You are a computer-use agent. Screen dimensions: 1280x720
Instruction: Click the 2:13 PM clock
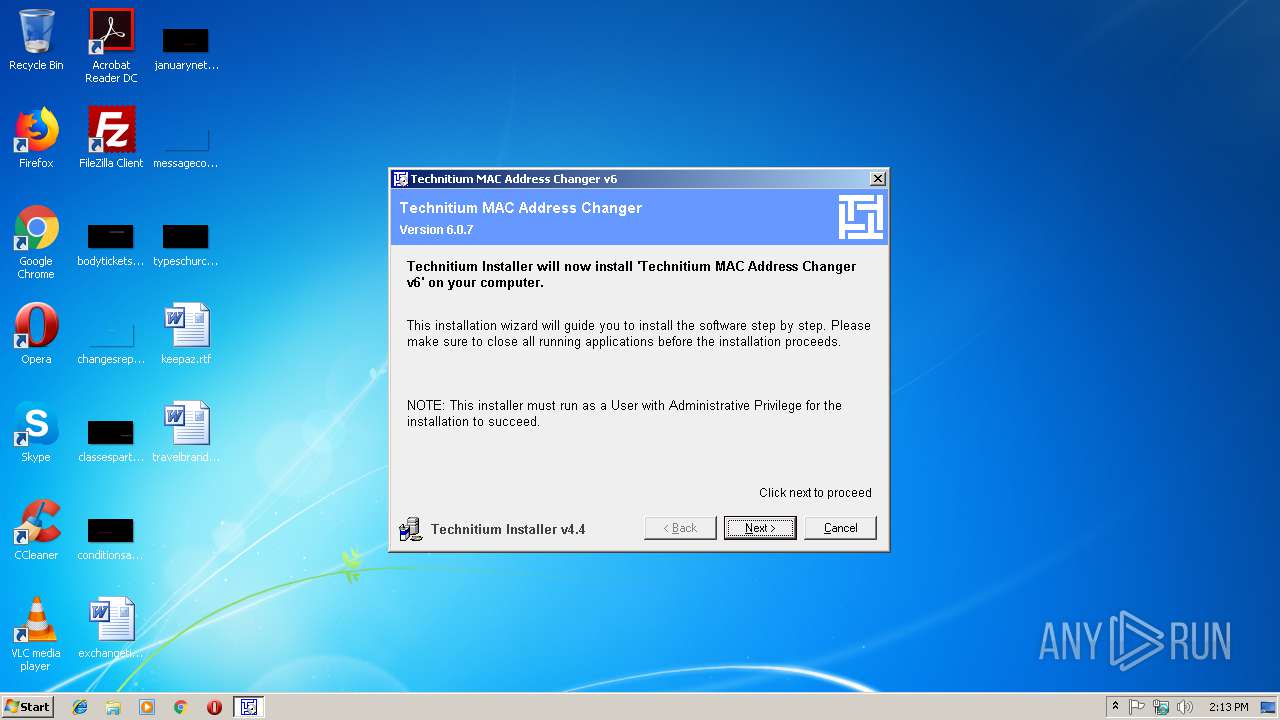click(1228, 707)
